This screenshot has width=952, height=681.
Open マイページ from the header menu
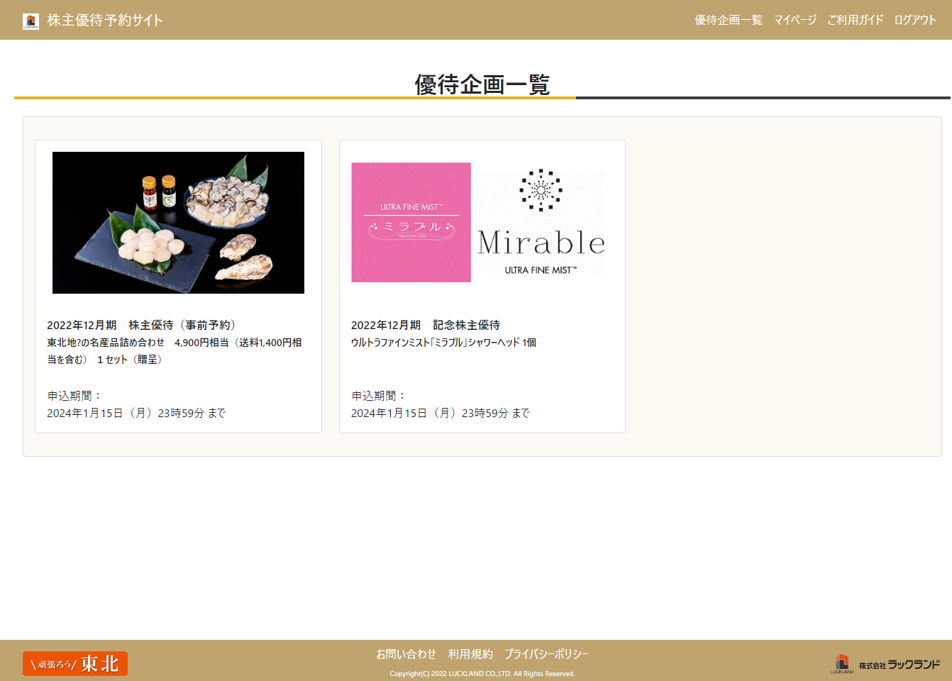(x=795, y=20)
